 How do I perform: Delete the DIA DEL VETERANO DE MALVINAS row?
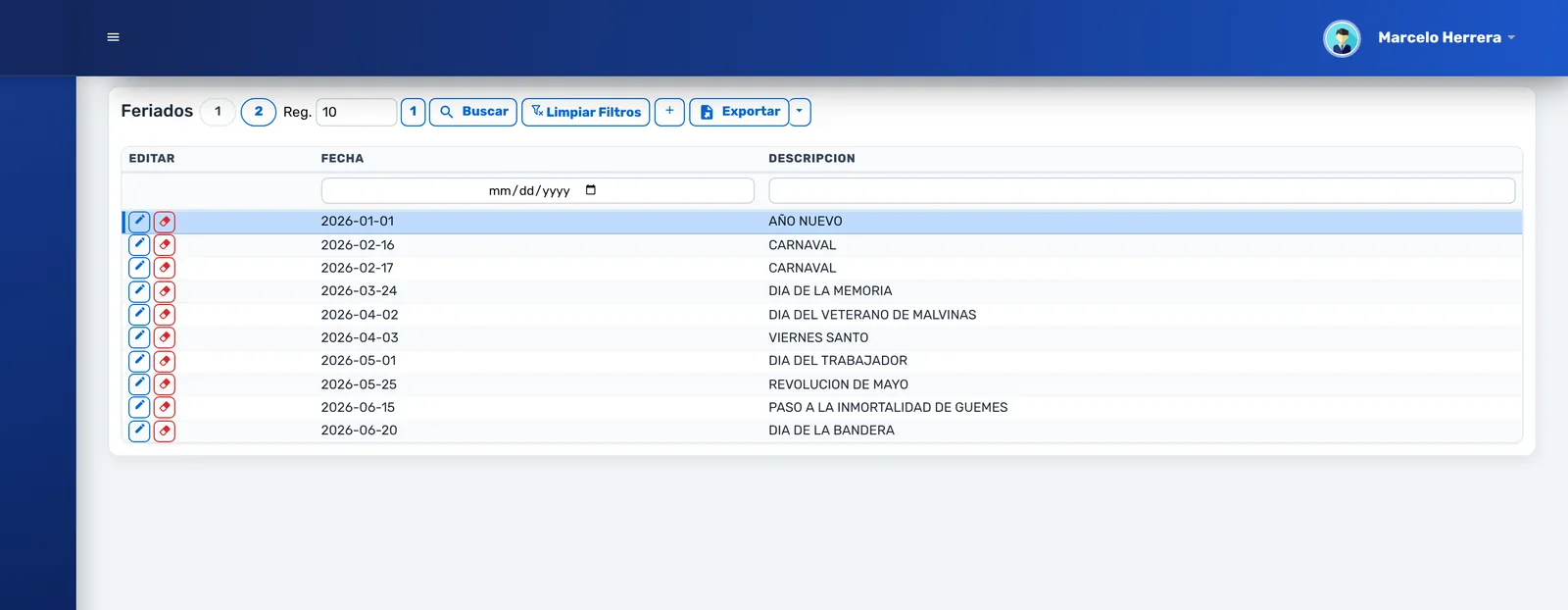click(x=165, y=315)
